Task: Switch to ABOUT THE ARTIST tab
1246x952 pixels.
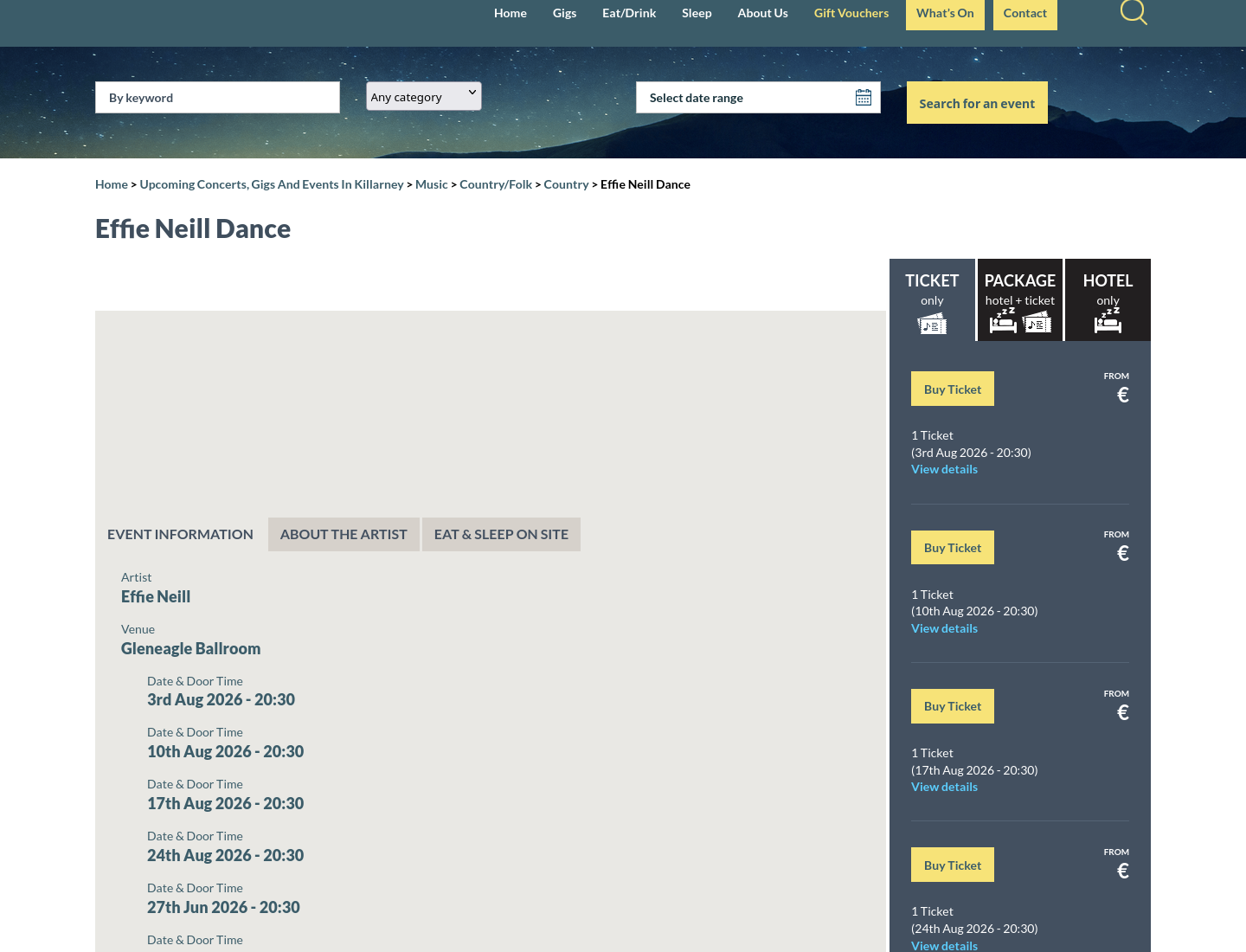Action: click(344, 535)
